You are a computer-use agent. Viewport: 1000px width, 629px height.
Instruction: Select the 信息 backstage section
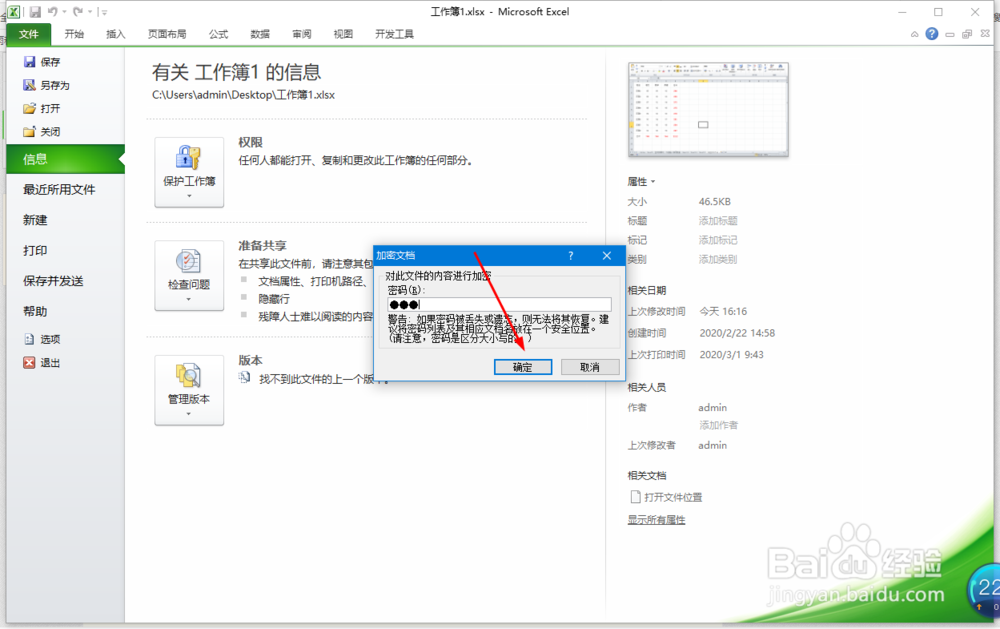pyautogui.click(x=65, y=159)
